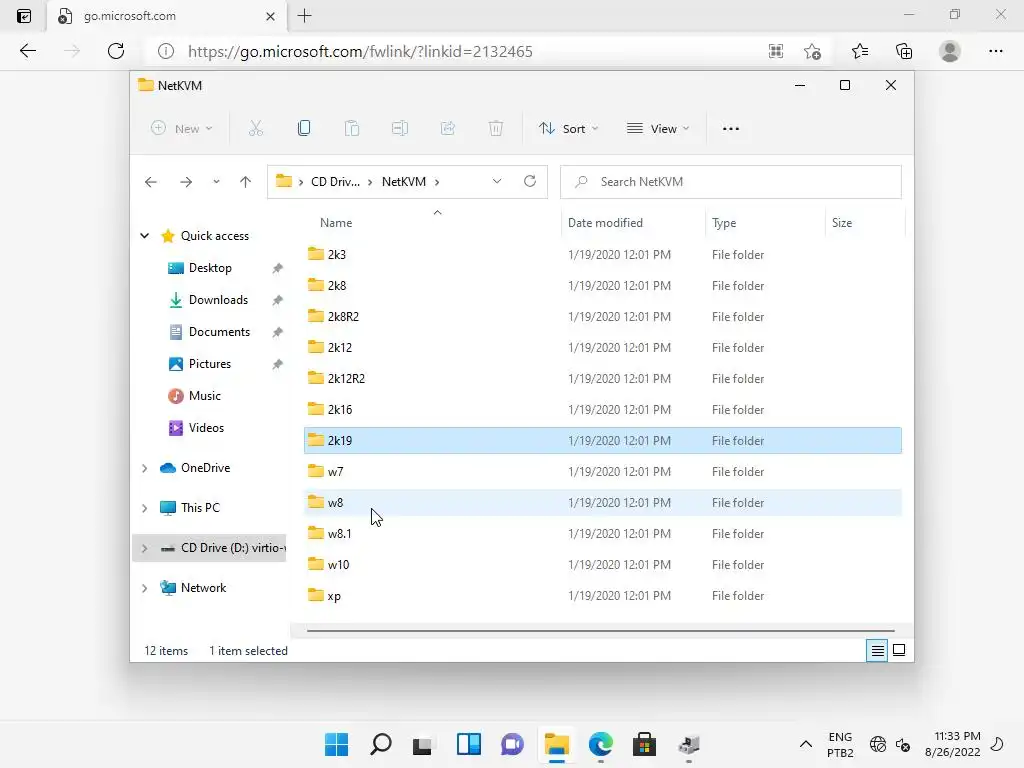Viewport: 1024px width, 768px height.
Task: Select Downloads in Quick access
Action: coord(218,300)
